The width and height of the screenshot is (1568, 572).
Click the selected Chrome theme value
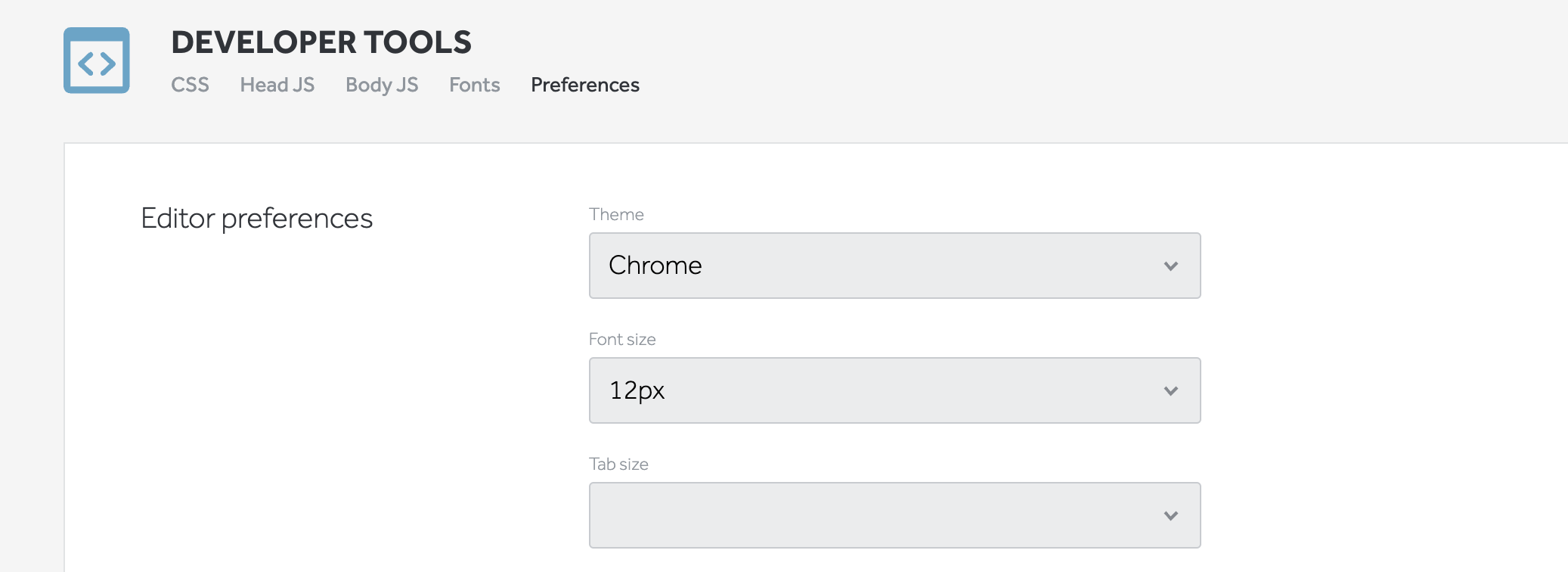click(x=655, y=266)
